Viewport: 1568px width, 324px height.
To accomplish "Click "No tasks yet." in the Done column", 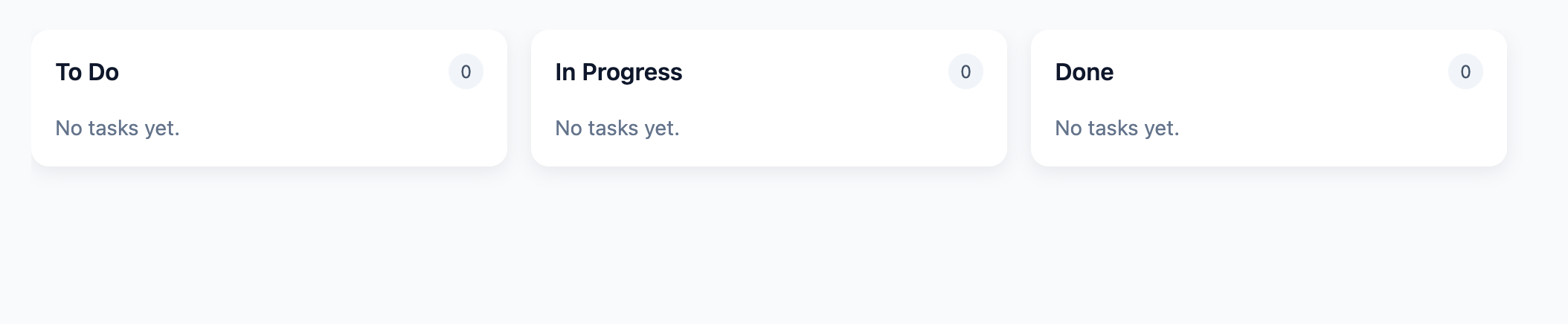I will point(1117,128).
